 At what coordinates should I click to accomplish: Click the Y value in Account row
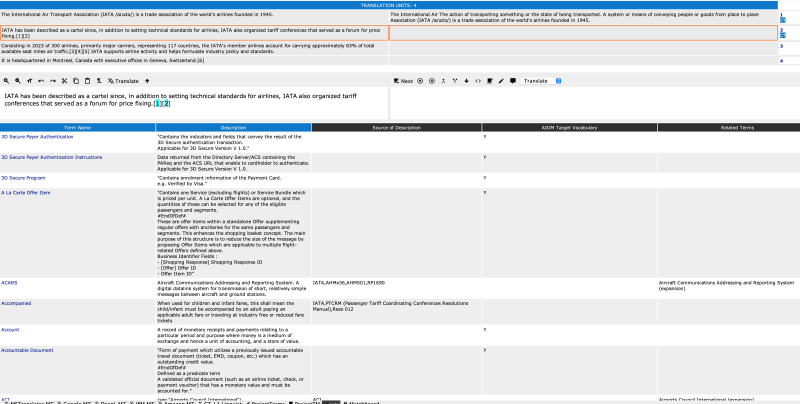coord(485,330)
